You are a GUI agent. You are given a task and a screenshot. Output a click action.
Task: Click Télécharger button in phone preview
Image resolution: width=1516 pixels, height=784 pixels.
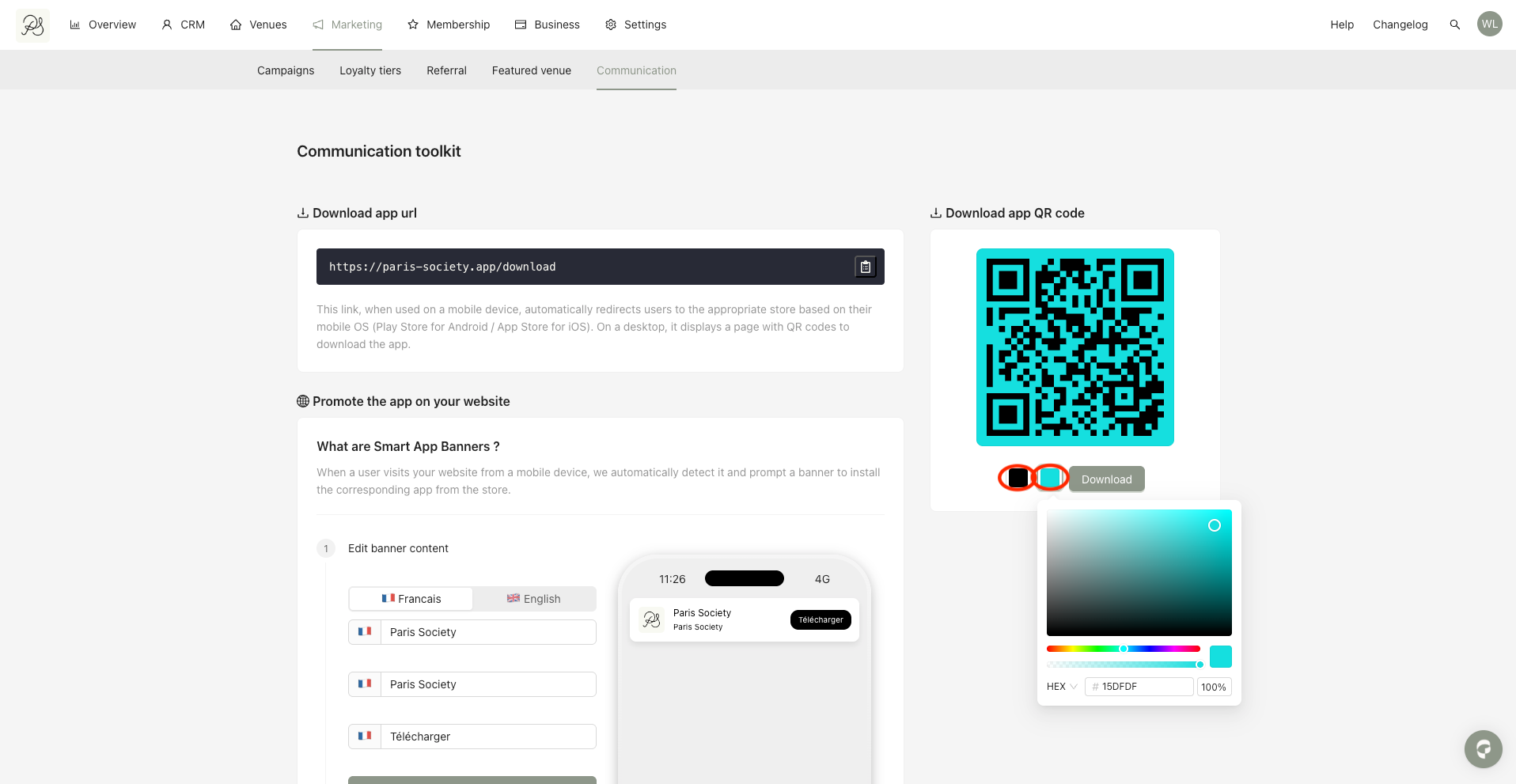click(x=821, y=619)
